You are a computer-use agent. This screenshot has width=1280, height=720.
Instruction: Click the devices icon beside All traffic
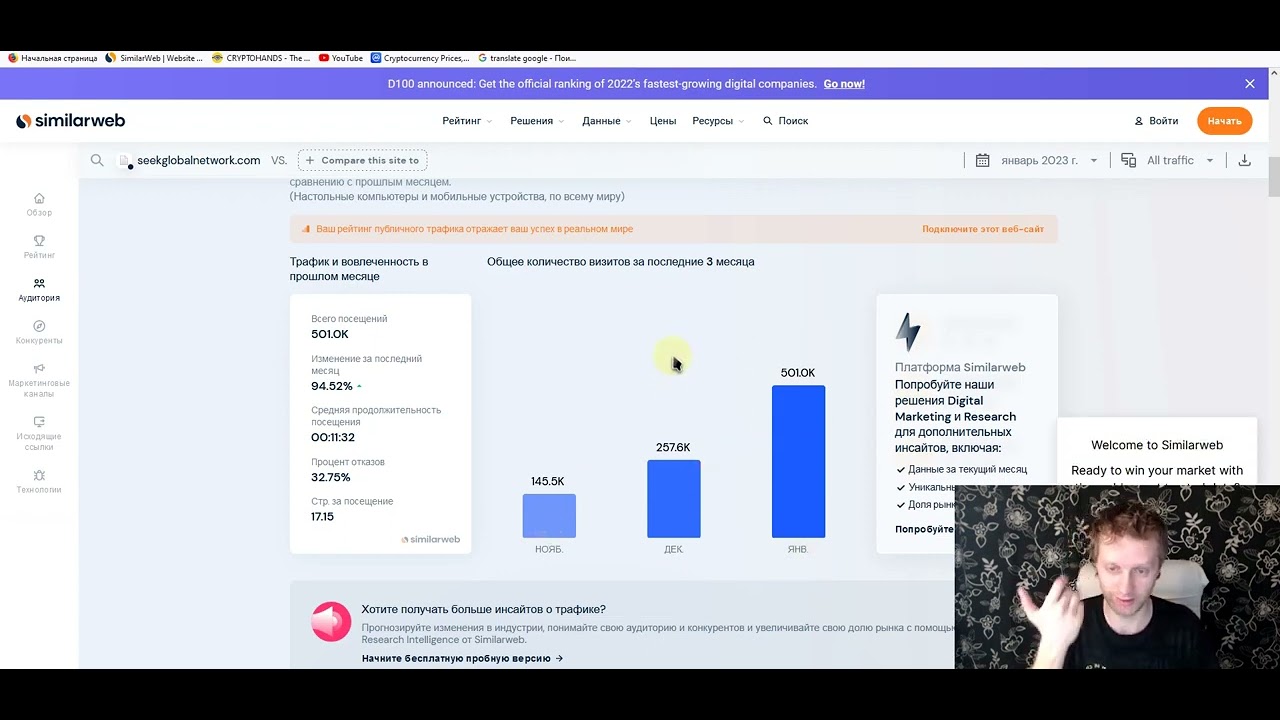point(1128,160)
